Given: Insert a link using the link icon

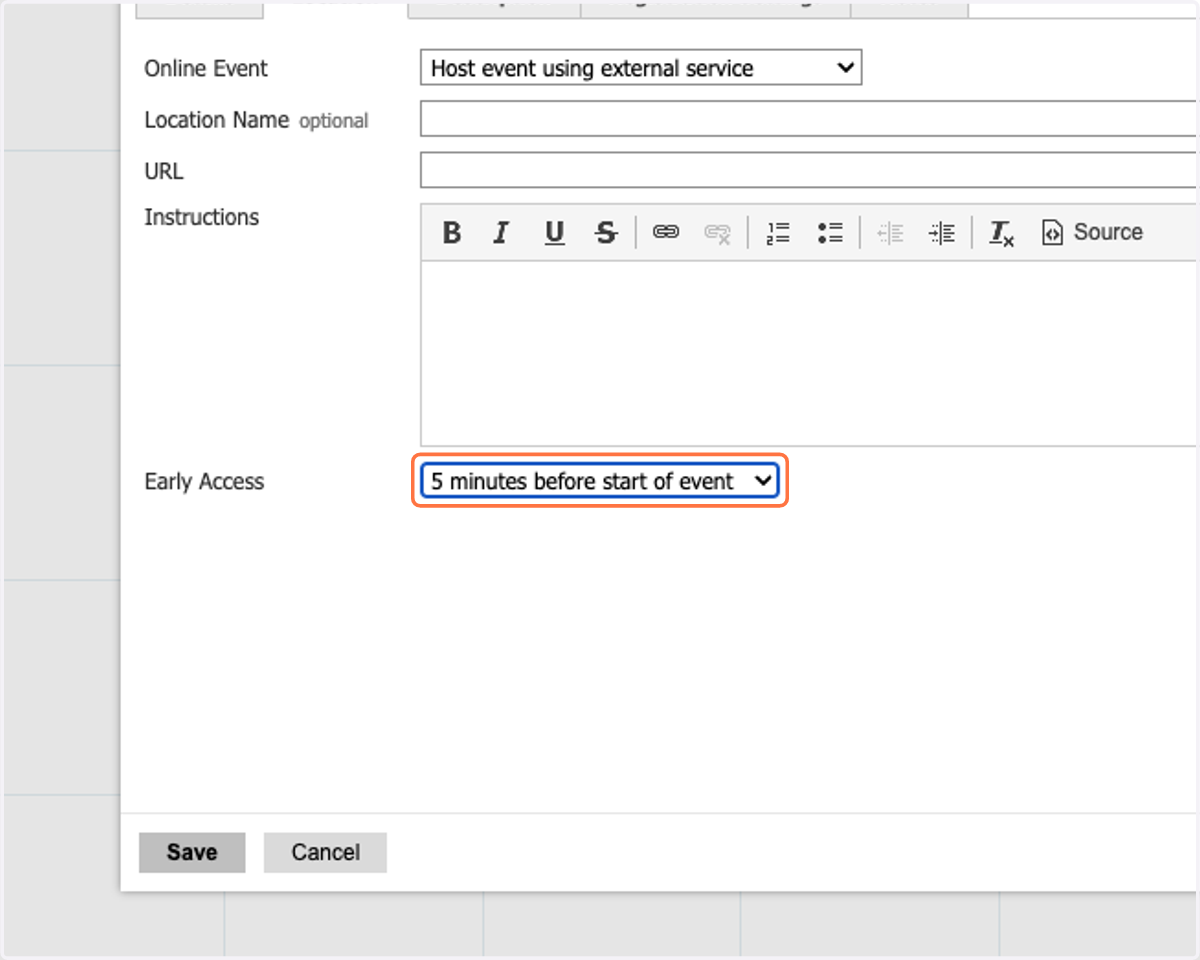Looking at the screenshot, I should [666, 233].
